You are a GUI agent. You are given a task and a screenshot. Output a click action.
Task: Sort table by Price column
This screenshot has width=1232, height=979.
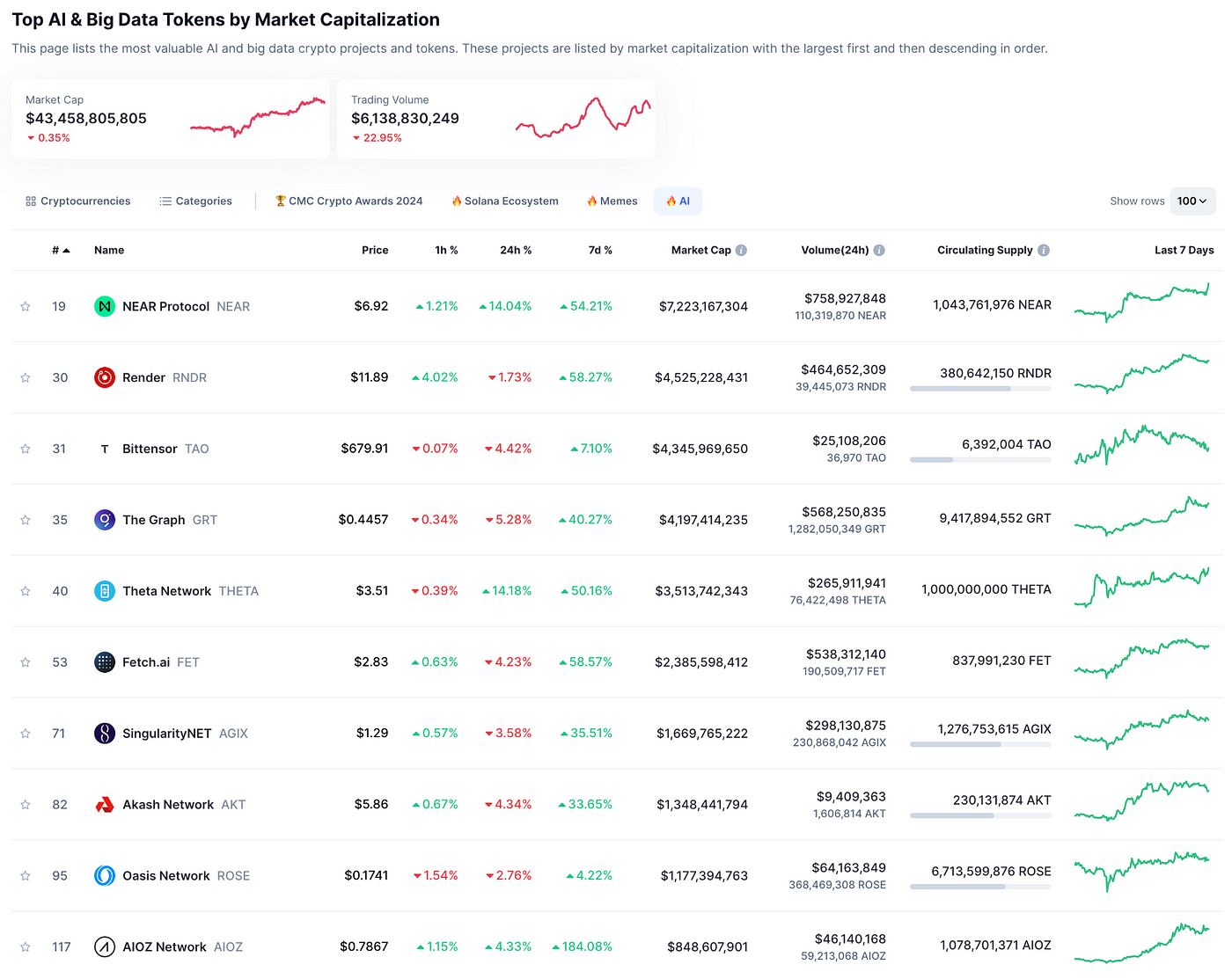(x=375, y=251)
